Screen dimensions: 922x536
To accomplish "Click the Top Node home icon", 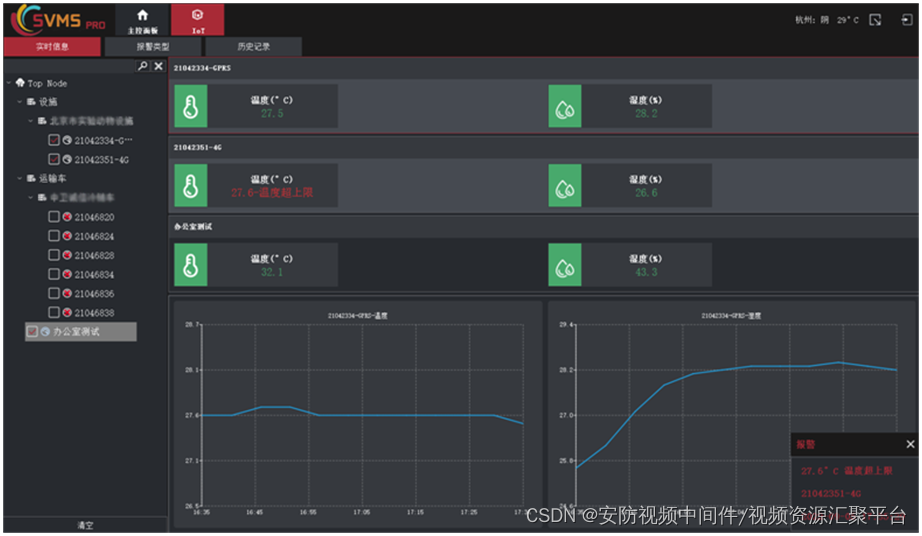I will pyautogui.click(x=20, y=83).
